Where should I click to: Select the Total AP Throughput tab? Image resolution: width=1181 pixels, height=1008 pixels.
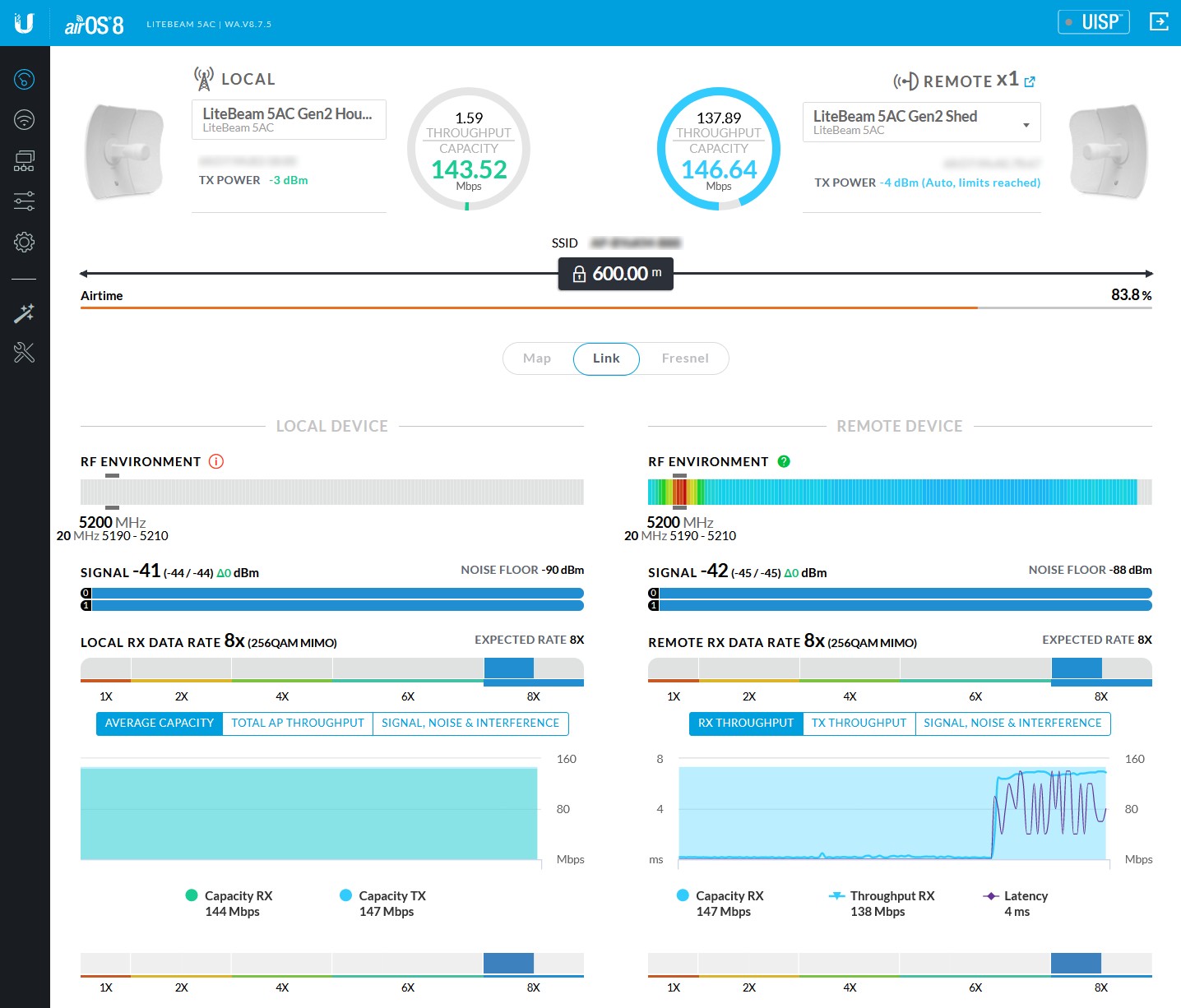[298, 724]
